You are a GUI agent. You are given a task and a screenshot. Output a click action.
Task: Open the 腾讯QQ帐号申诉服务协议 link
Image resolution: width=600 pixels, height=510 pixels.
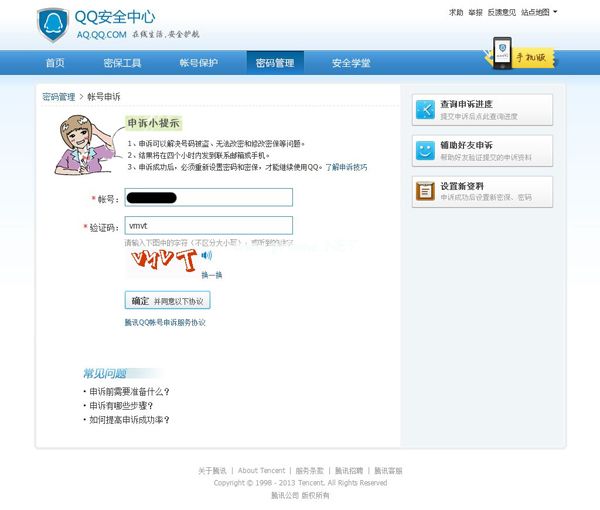point(165,322)
